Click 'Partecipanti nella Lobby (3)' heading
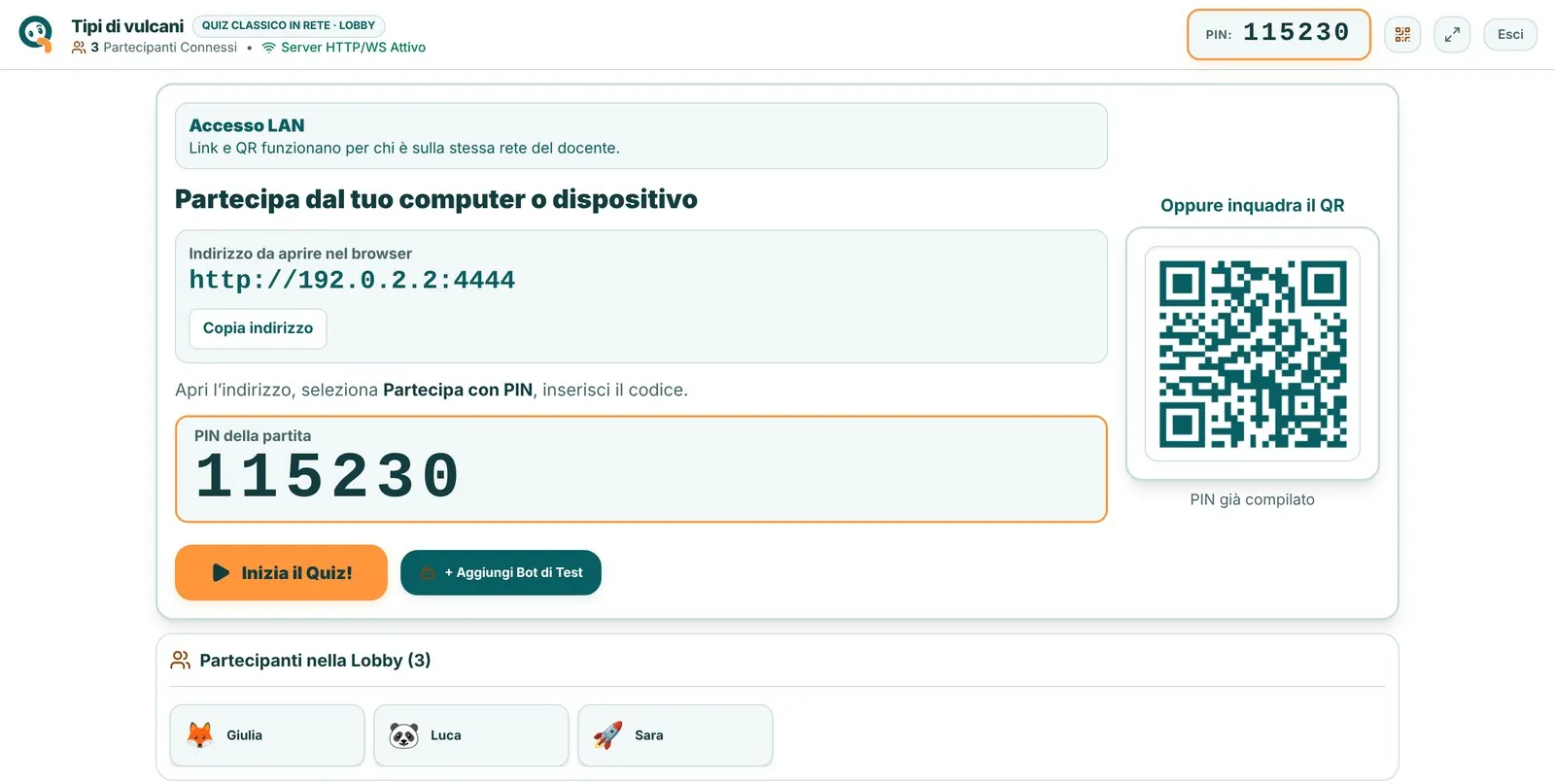The width and height of the screenshot is (1555, 784). tap(315, 661)
